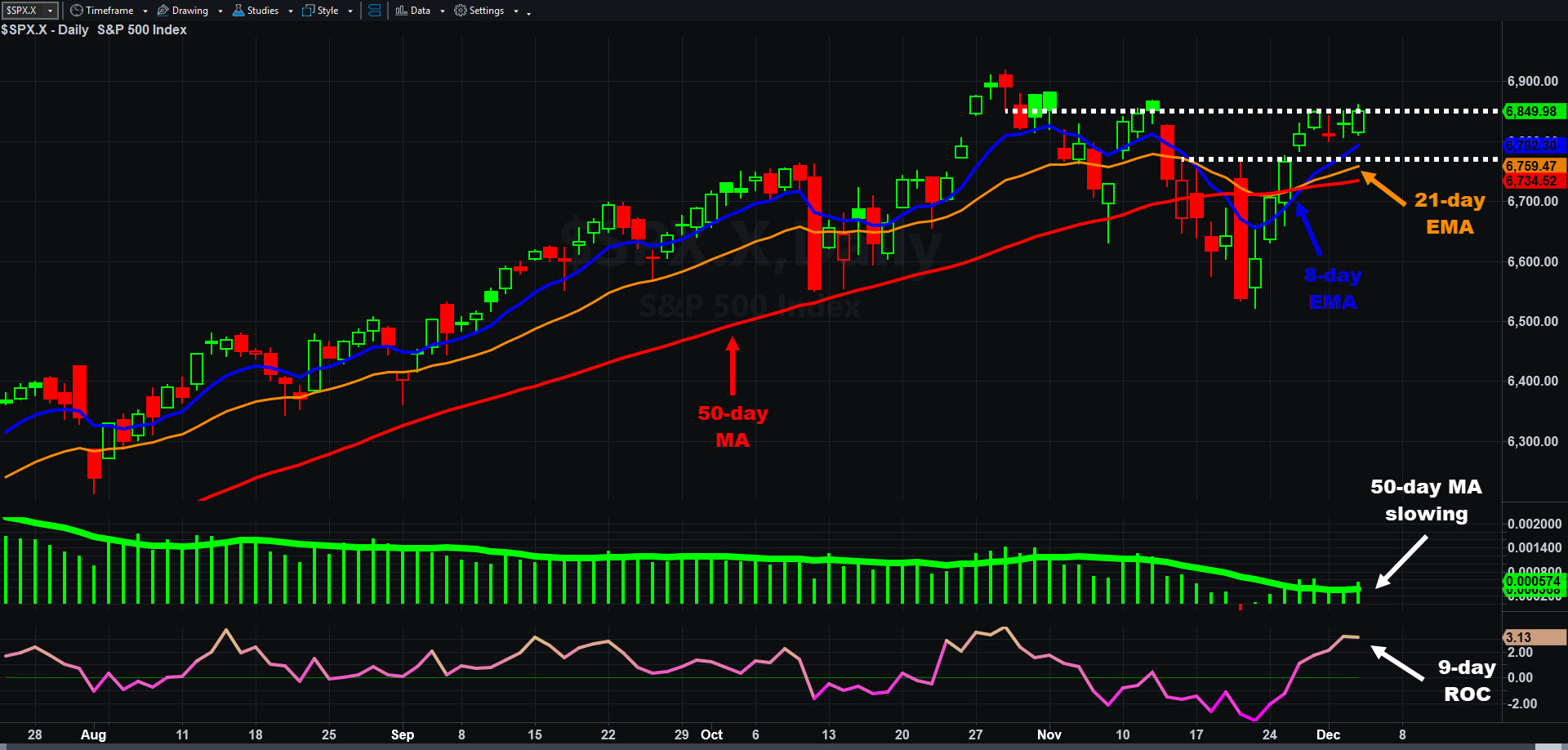Click the Settings label in toolbar

coord(487,11)
